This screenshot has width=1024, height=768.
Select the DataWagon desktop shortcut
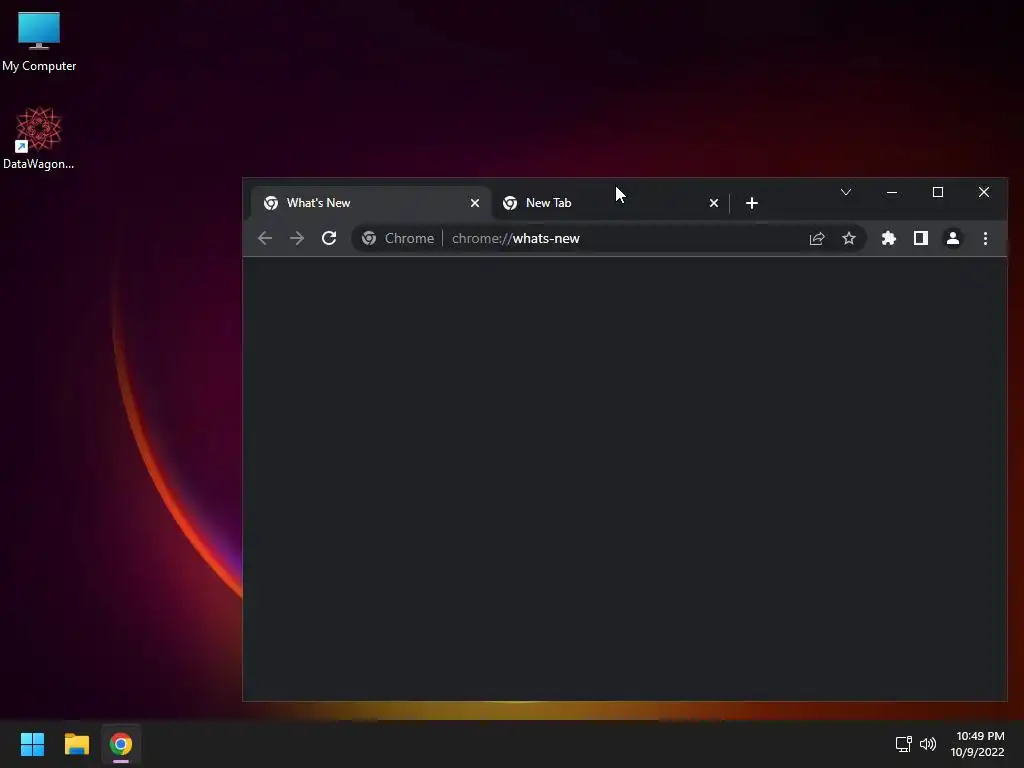(x=39, y=138)
